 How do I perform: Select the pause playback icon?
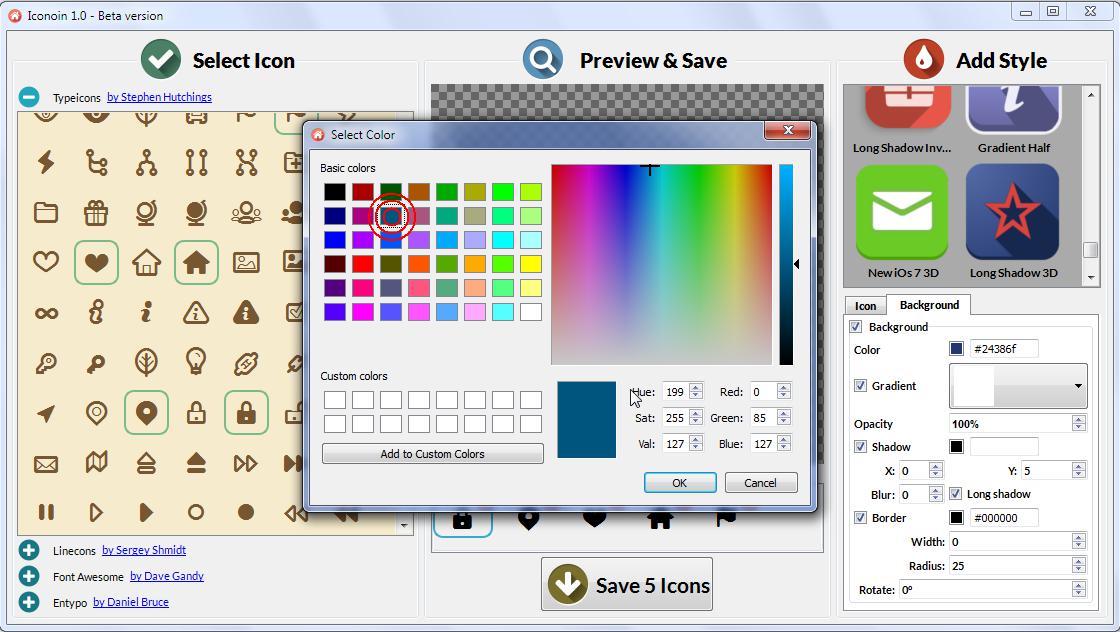click(x=46, y=513)
